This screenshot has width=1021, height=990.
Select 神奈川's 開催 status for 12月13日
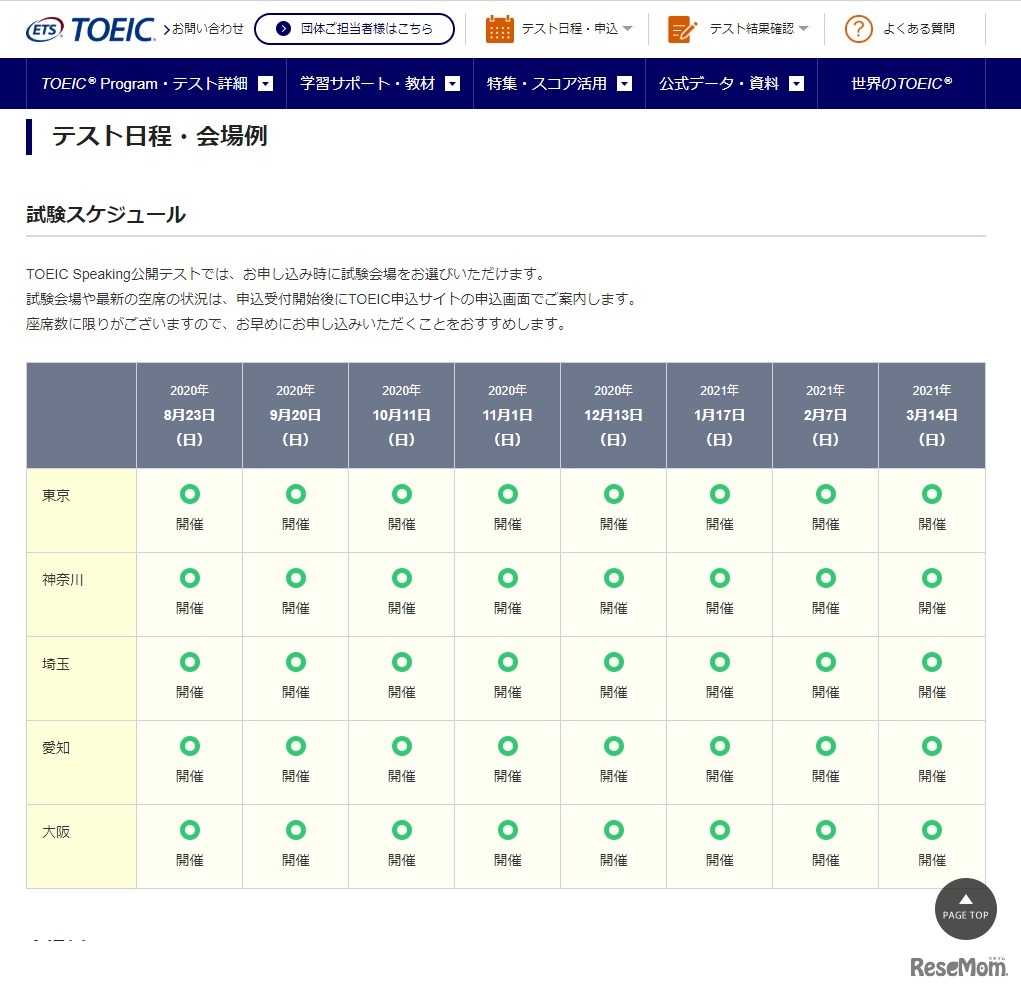click(613, 577)
